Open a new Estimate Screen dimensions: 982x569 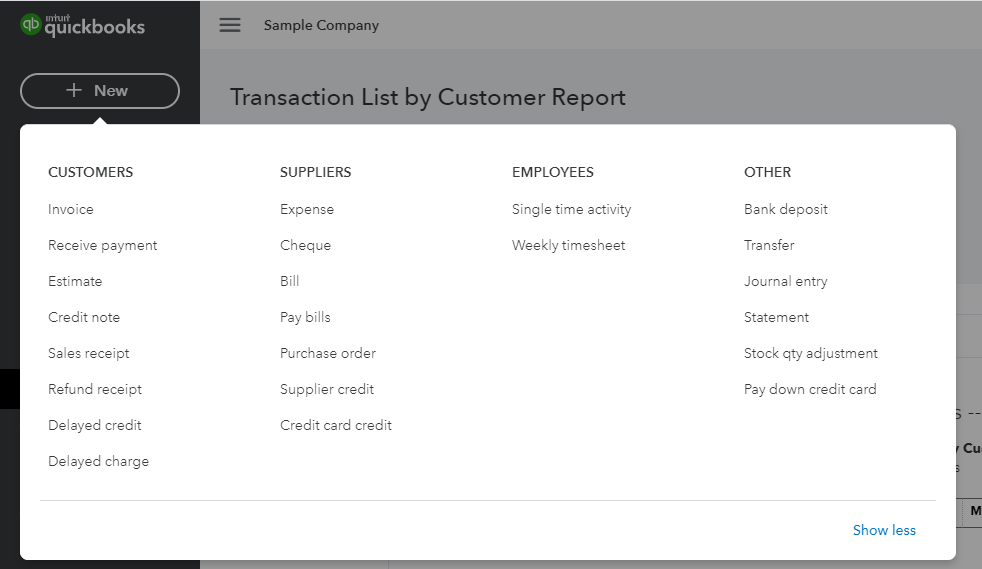click(75, 281)
